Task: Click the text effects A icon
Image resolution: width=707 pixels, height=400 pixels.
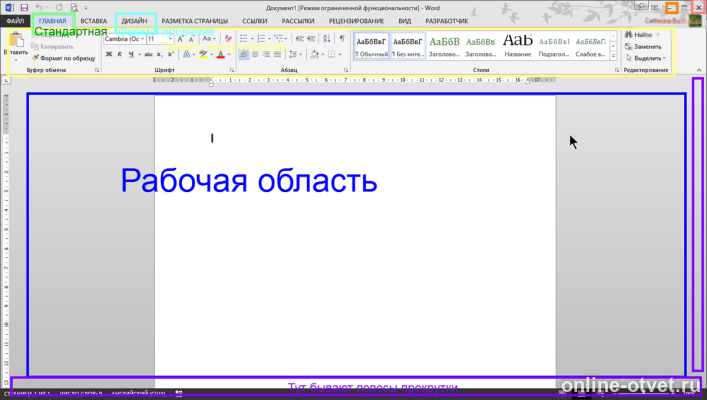Action: (x=186, y=55)
